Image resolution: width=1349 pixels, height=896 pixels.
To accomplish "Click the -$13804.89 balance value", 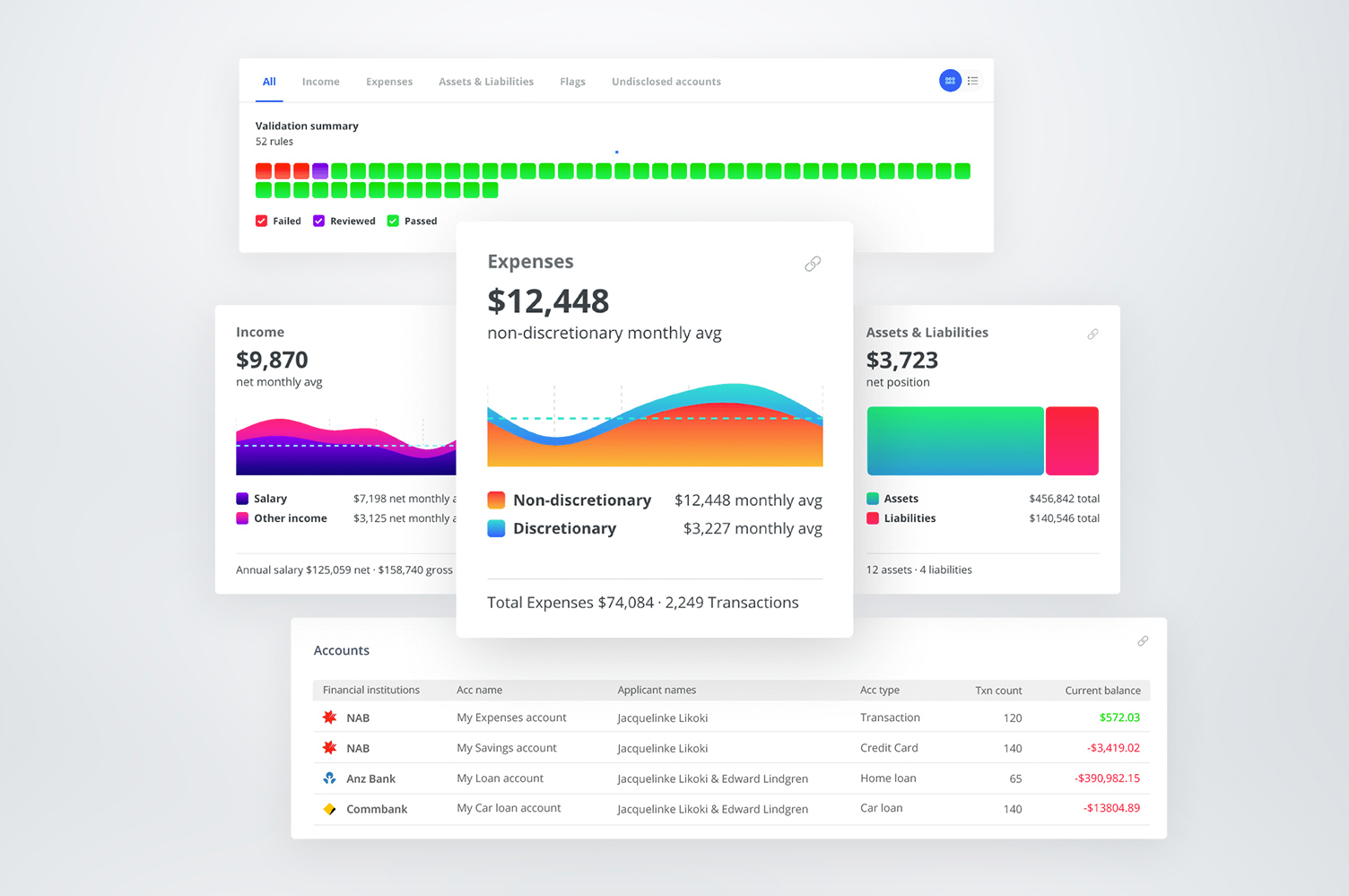I will tap(1110, 808).
